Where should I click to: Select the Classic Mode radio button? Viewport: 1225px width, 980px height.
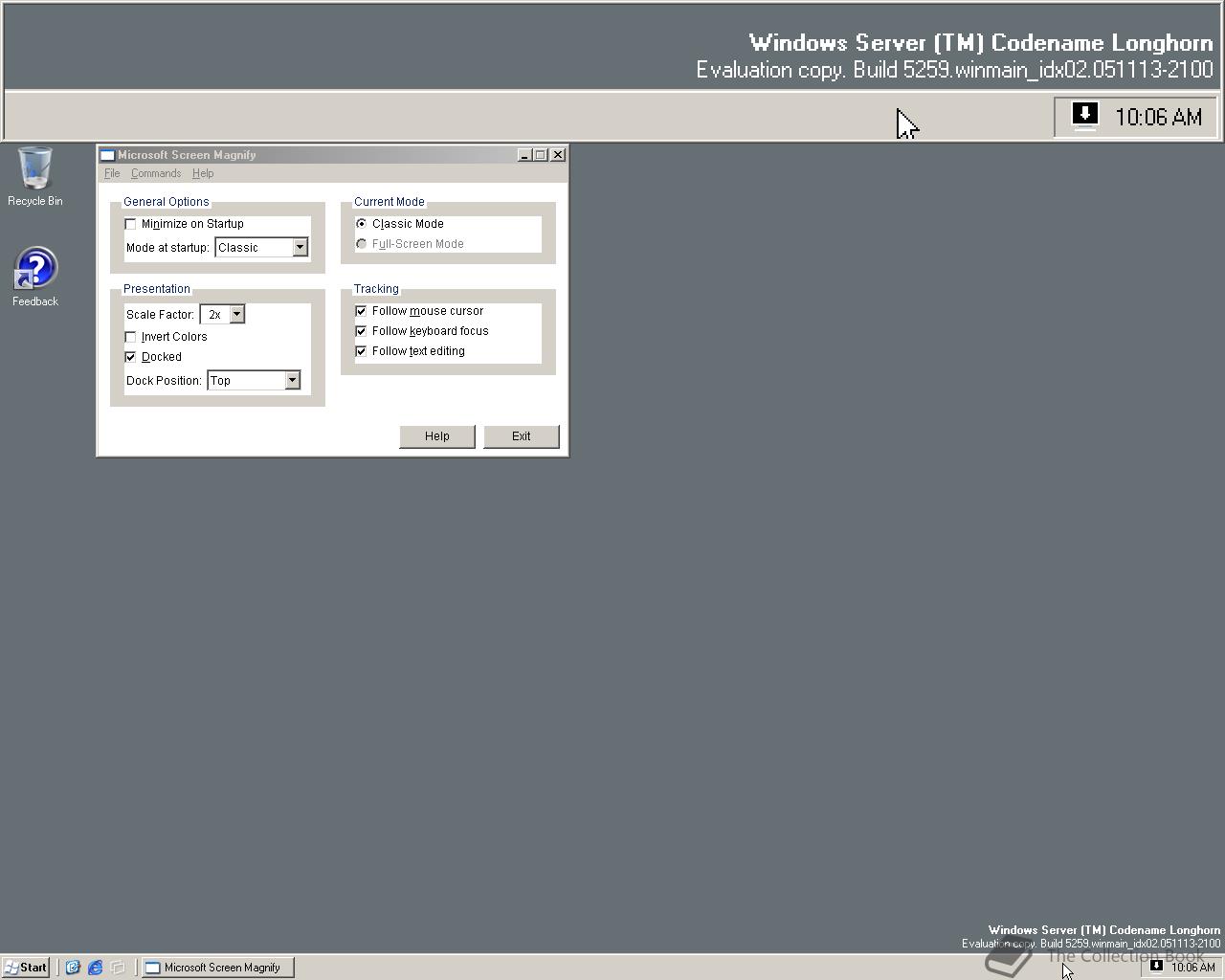362,224
